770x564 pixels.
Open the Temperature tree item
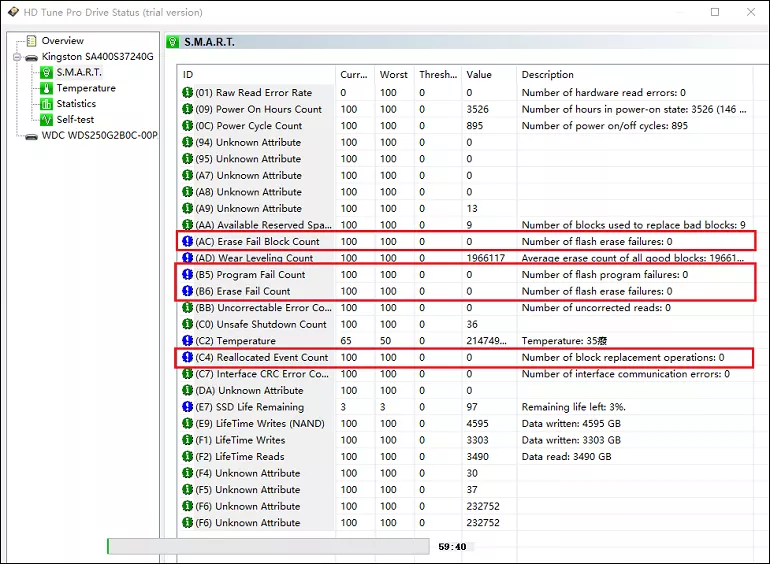coord(86,88)
